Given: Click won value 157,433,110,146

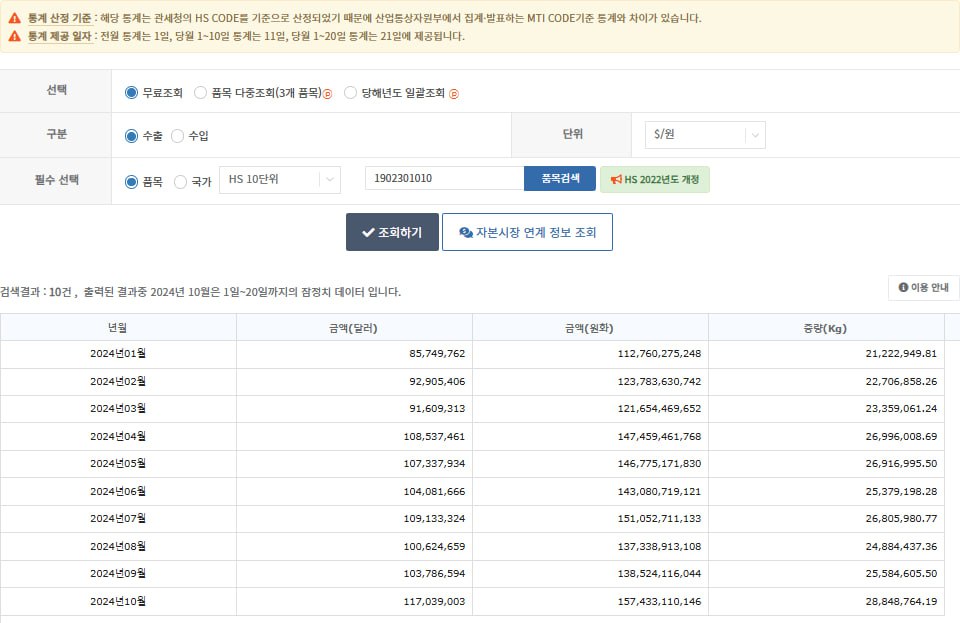Looking at the screenshot, I should (659, 602).
